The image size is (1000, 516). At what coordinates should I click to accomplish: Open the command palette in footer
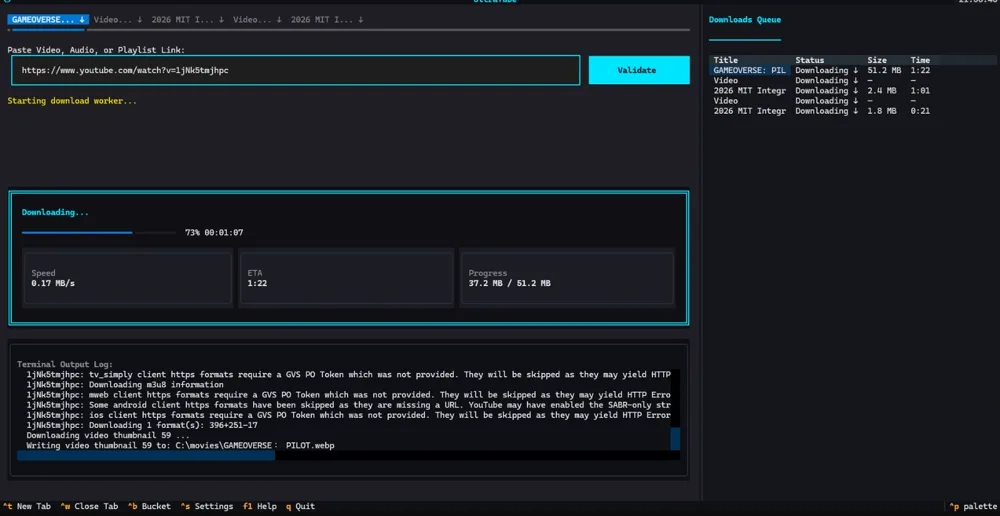[x=973, y=506]
